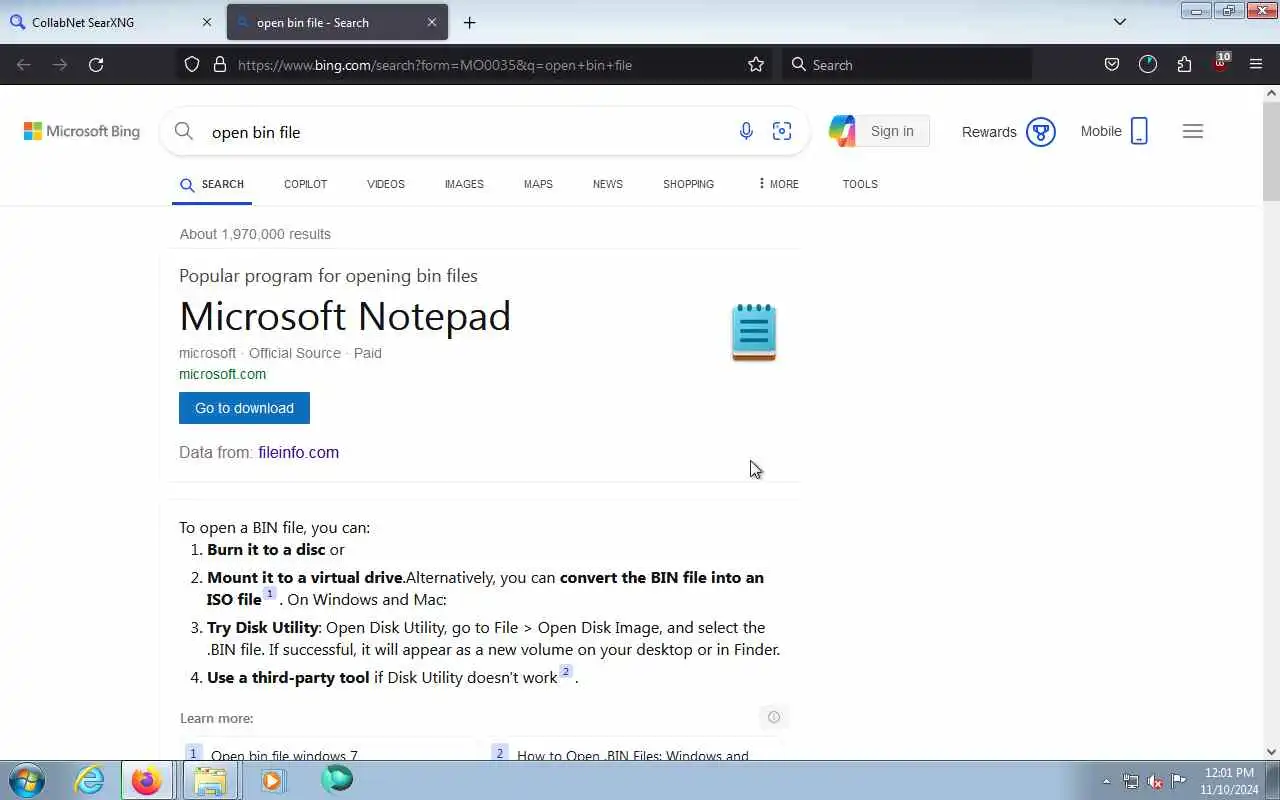Click the Mobile phone icon
This screenshot has height=800, width=1280.
[1139, 131]
